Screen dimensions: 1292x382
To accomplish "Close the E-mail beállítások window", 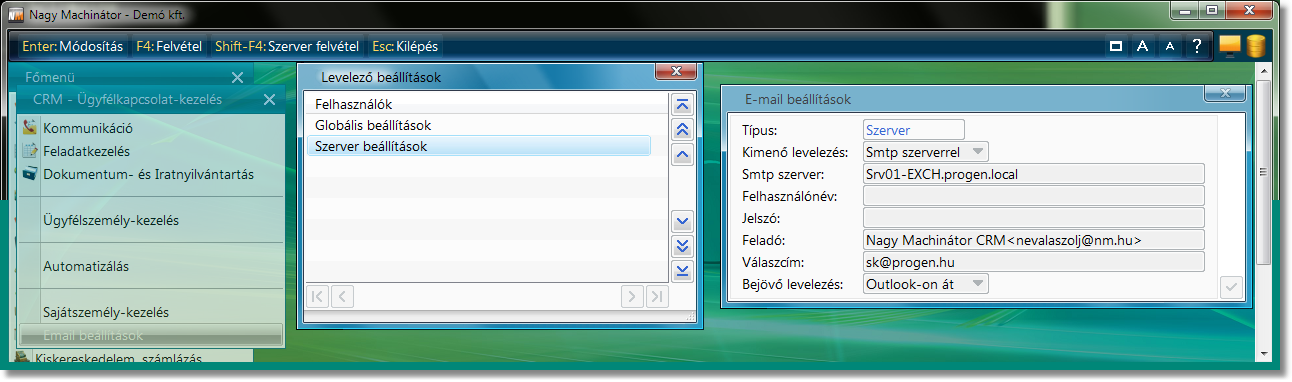I will tap(1224, 93).
